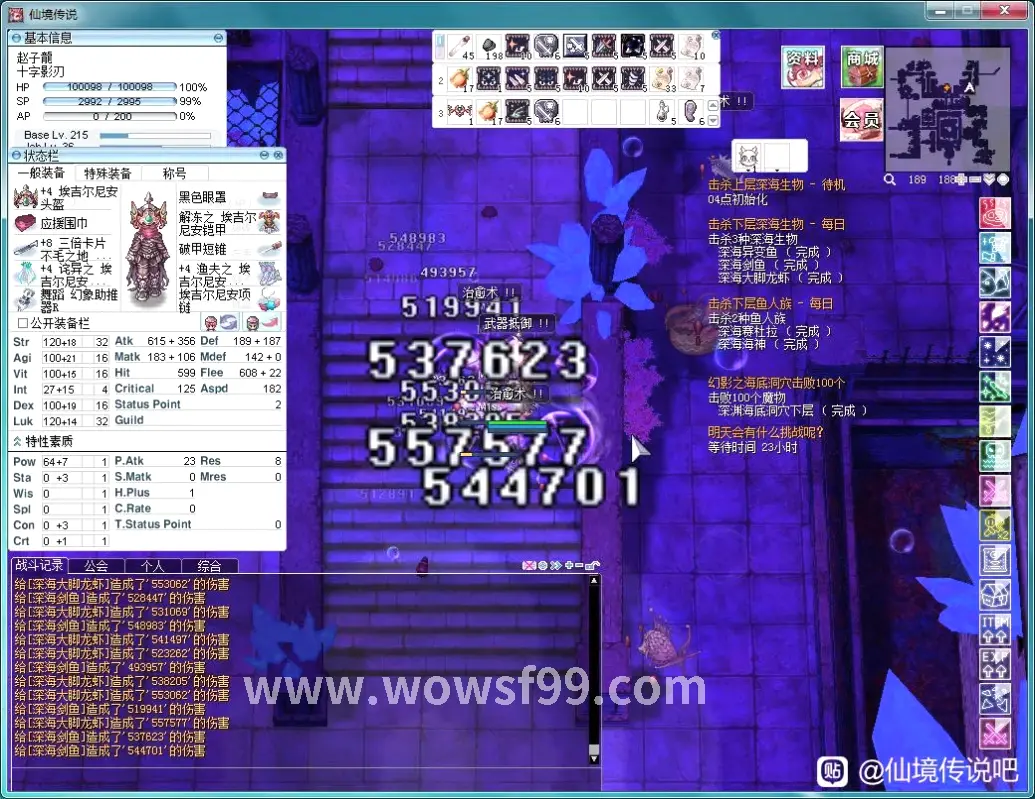
Task: Click the ITEM boost buff icon
Action: click(995, 631)
